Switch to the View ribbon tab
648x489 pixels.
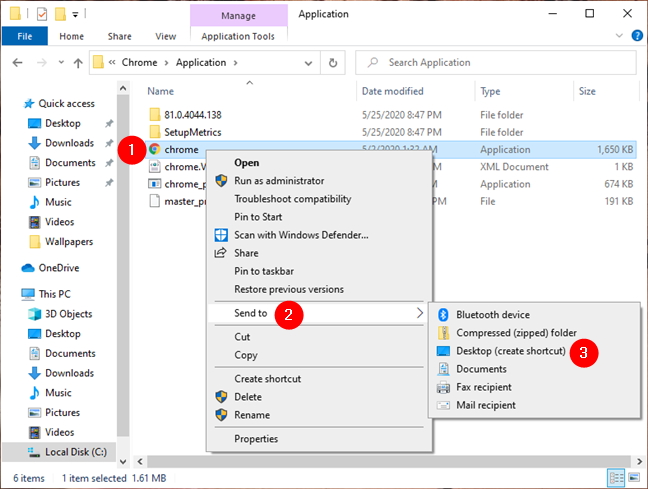click(166, 36)
